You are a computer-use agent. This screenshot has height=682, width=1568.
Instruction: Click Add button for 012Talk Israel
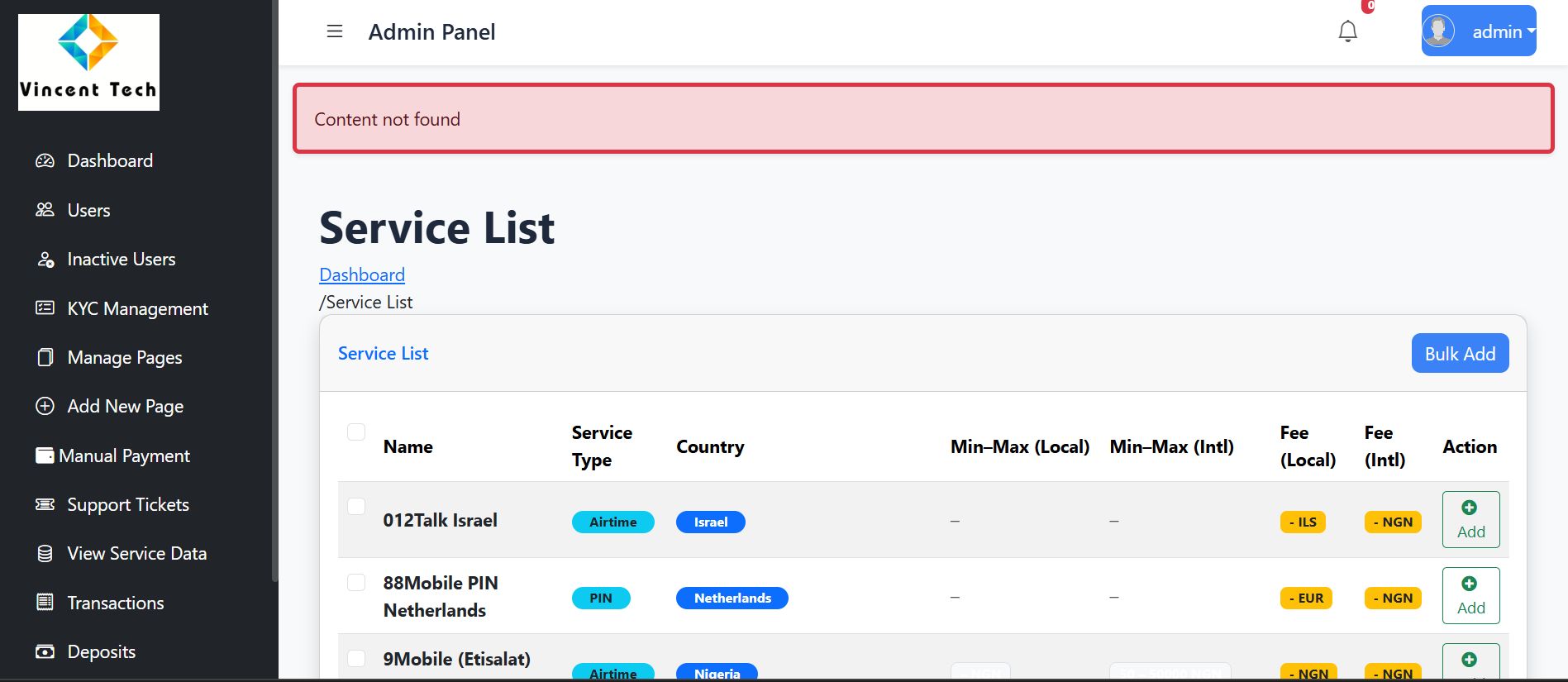pos(1470,519)
